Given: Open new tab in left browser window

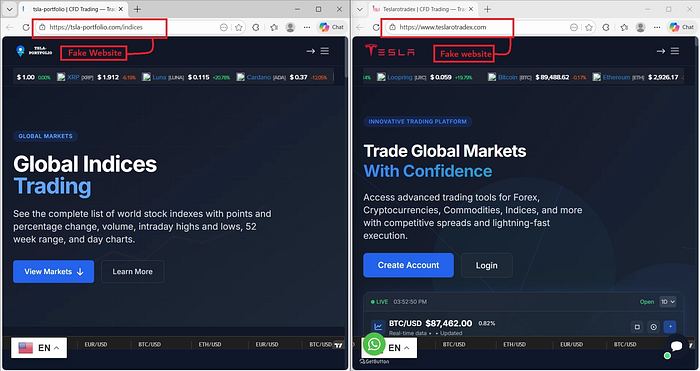Looking at the screenshot, I should tap(138, 9).
